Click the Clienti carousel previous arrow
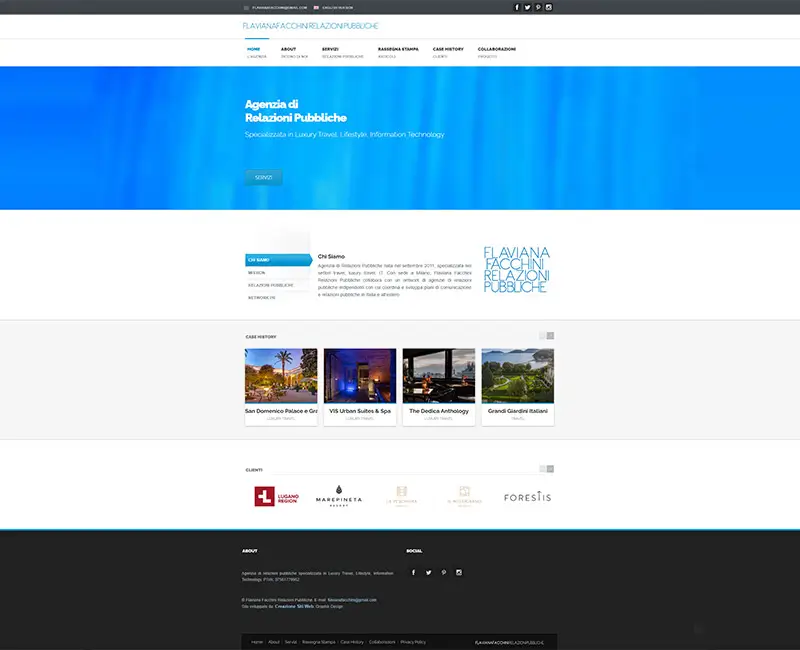The width and height of the screenshot is (800, 650). point(542,468)
